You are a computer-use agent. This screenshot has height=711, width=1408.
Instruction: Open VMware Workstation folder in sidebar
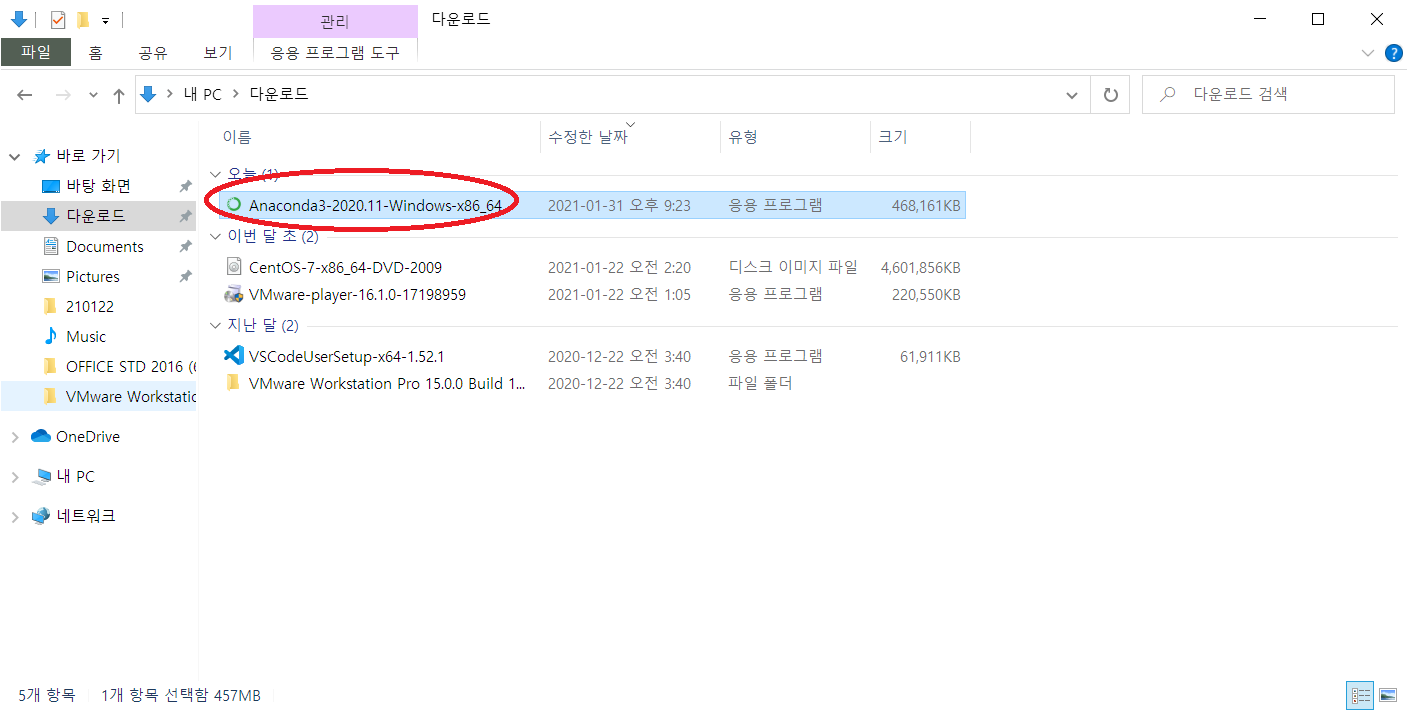(131, 397)
